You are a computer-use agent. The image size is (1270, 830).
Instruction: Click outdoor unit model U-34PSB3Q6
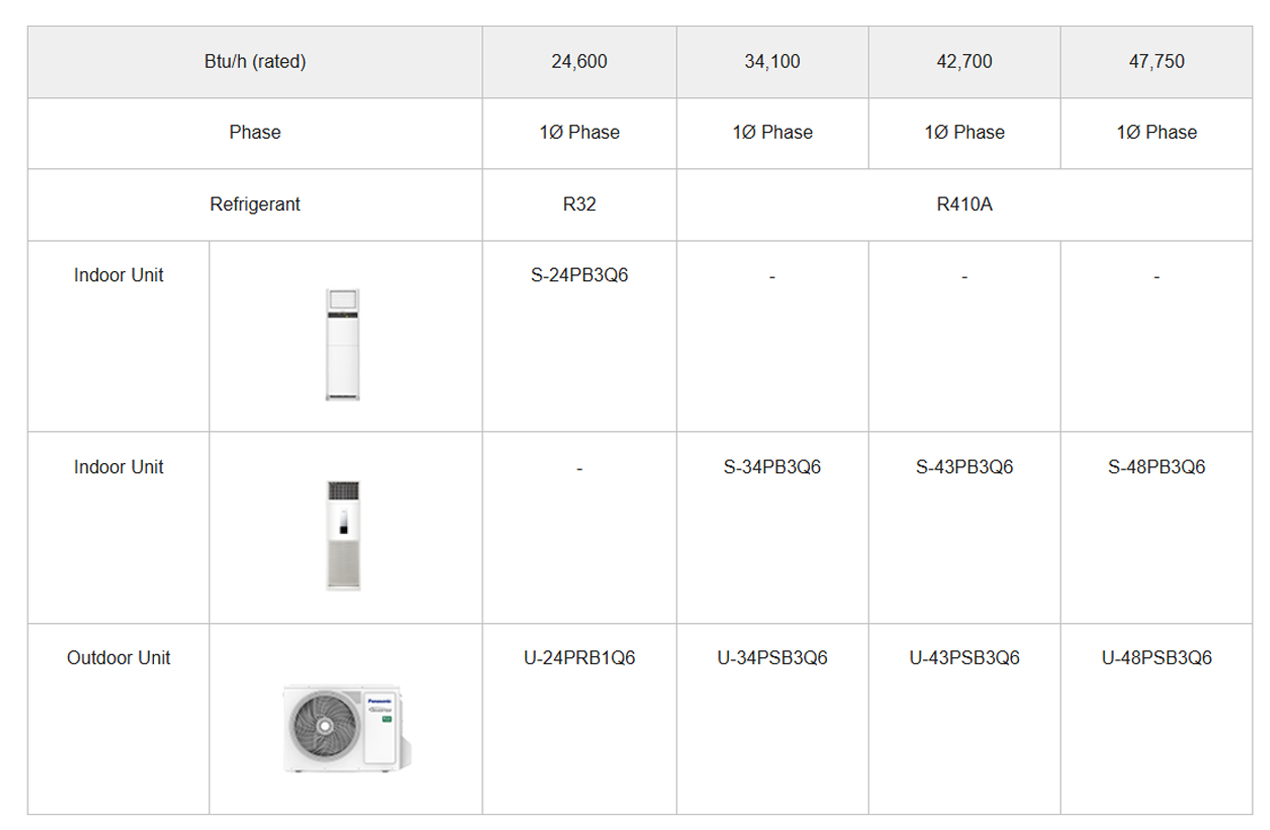tap(772, 658)
